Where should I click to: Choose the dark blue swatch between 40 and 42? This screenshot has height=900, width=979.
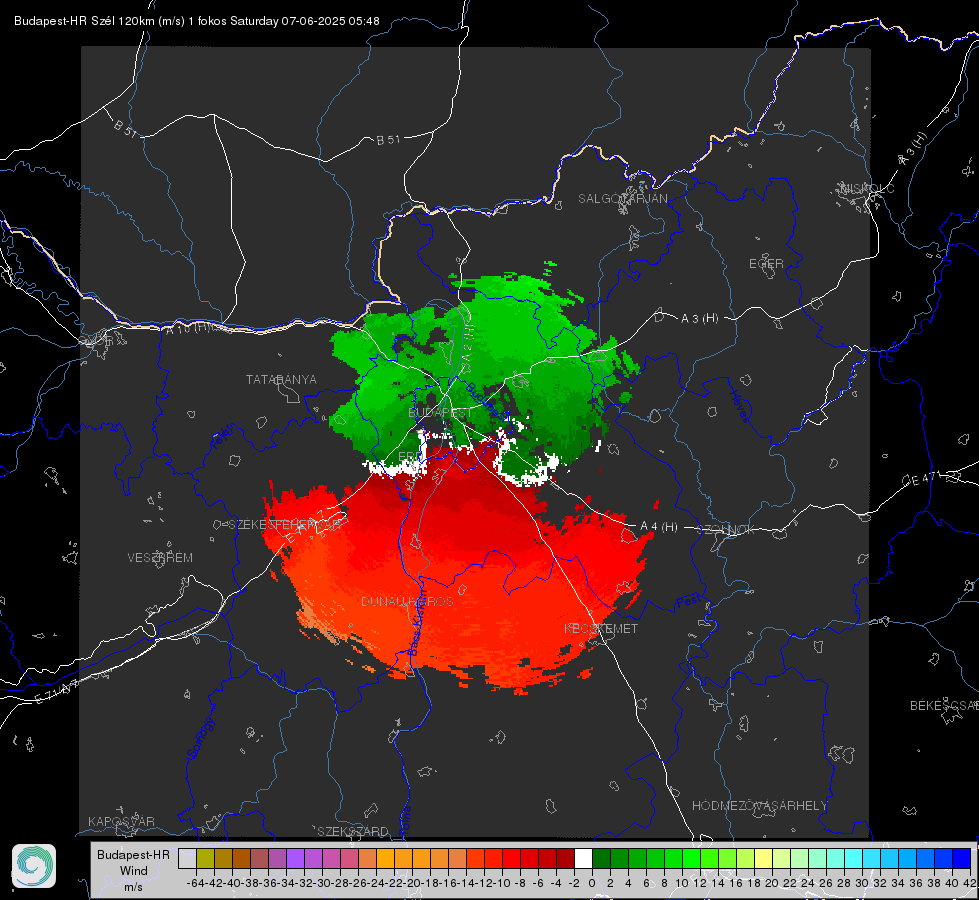click(x=962, y=859)
